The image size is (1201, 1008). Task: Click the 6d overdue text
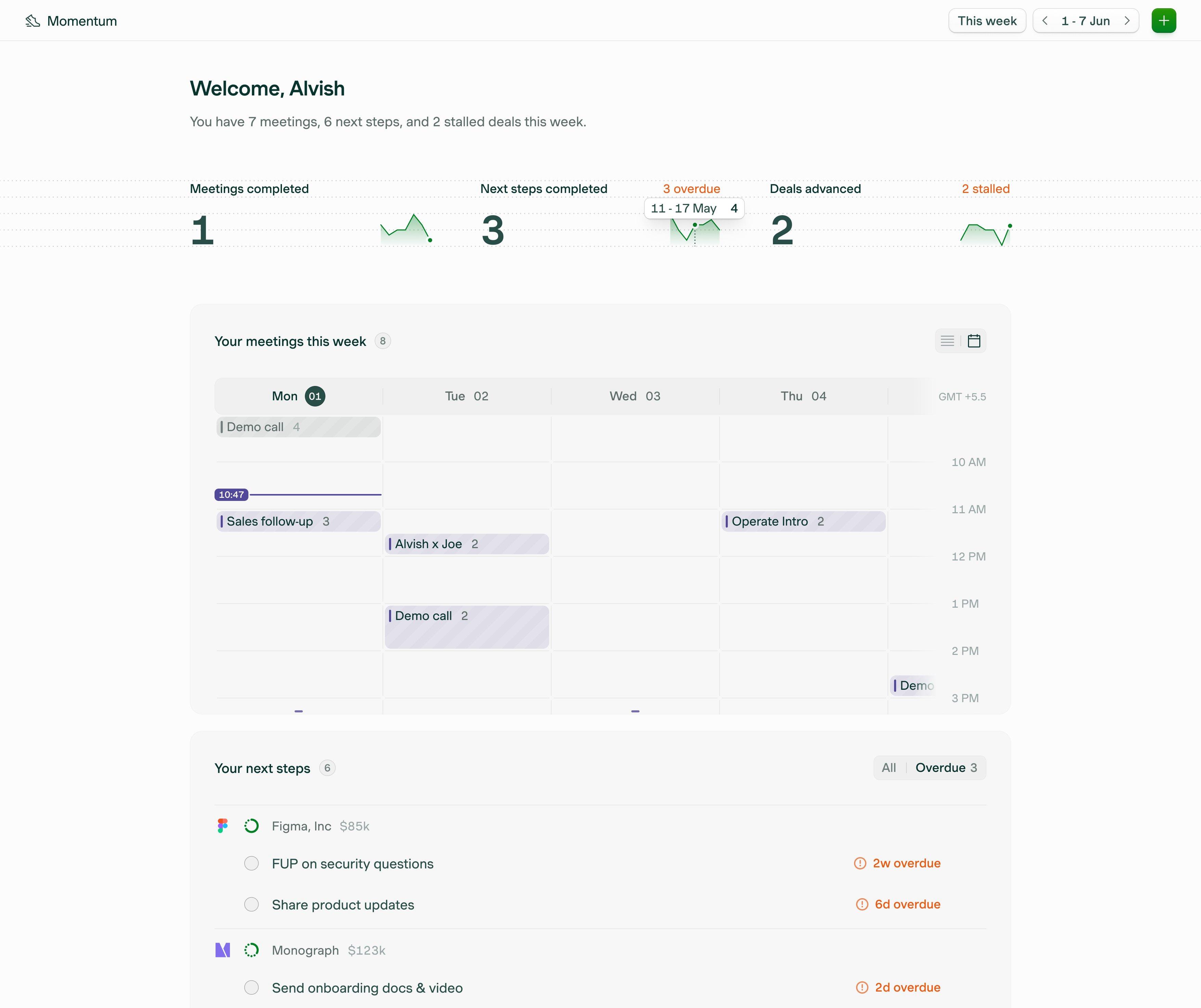(x=908, y=905)
